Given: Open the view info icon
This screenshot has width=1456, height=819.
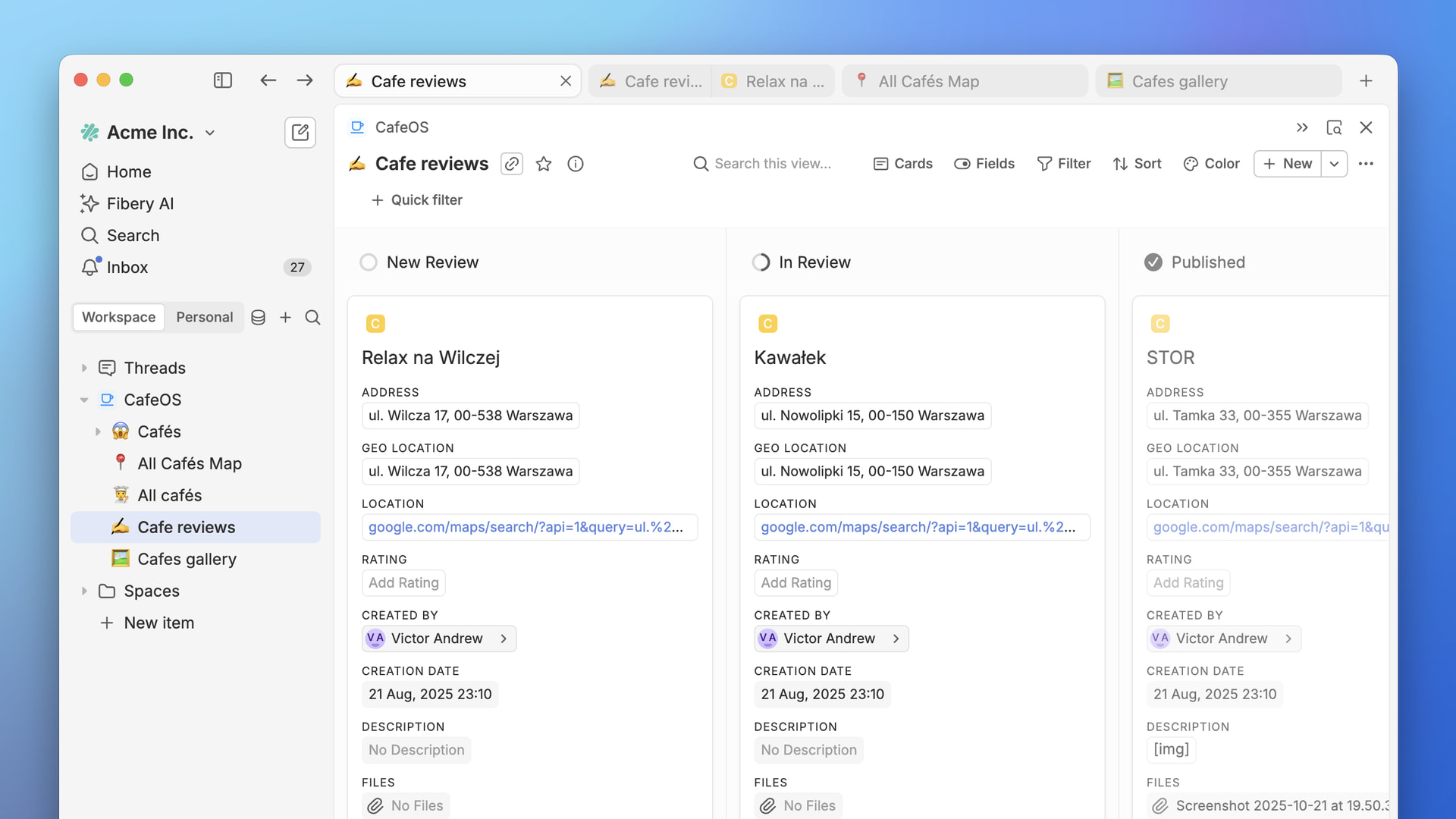Looking at the screenshot, I should (x=576, y=164).
